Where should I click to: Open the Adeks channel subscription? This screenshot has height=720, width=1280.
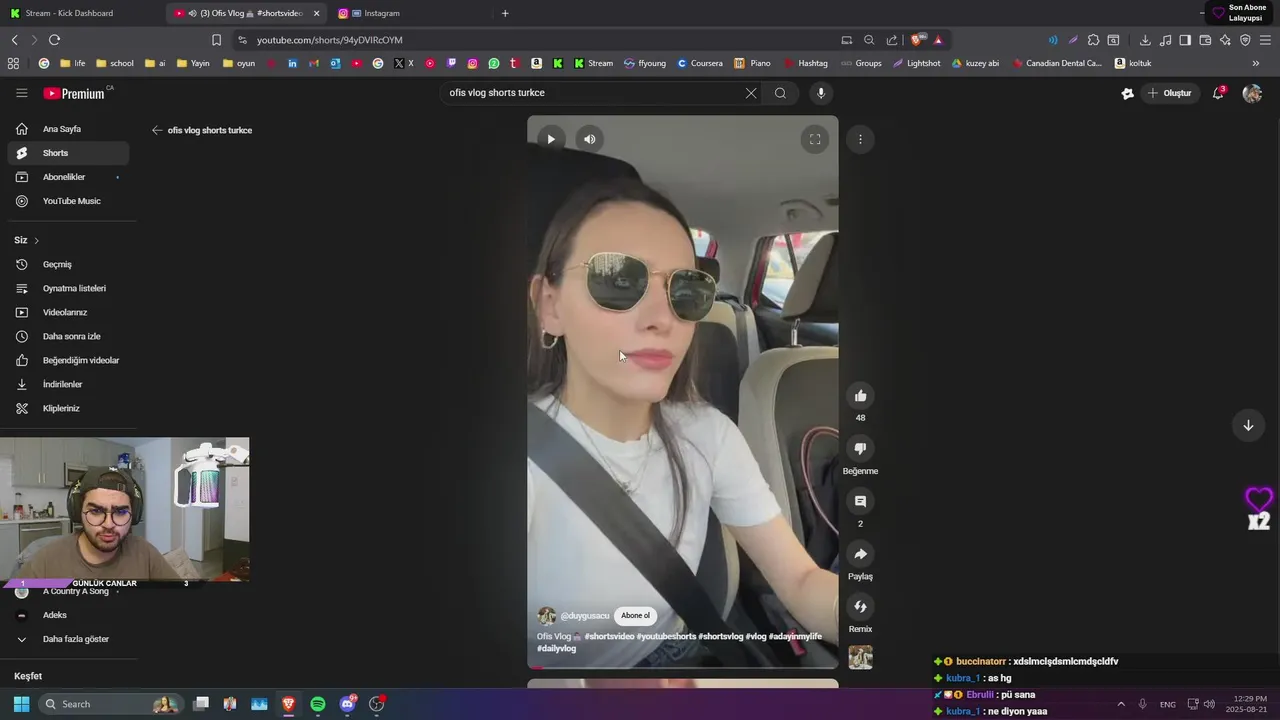coord(68,615)
